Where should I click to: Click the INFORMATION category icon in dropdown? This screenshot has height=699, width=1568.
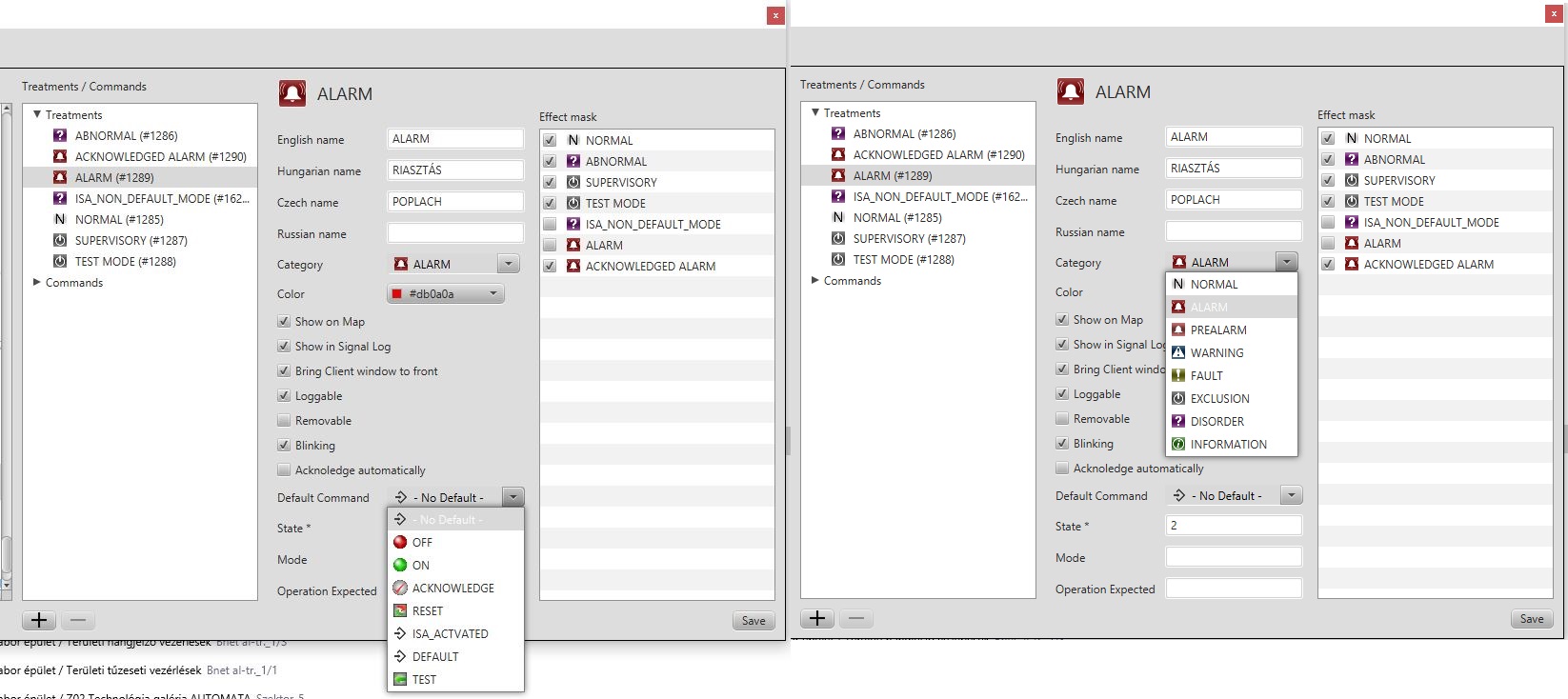coord(1178,444)
